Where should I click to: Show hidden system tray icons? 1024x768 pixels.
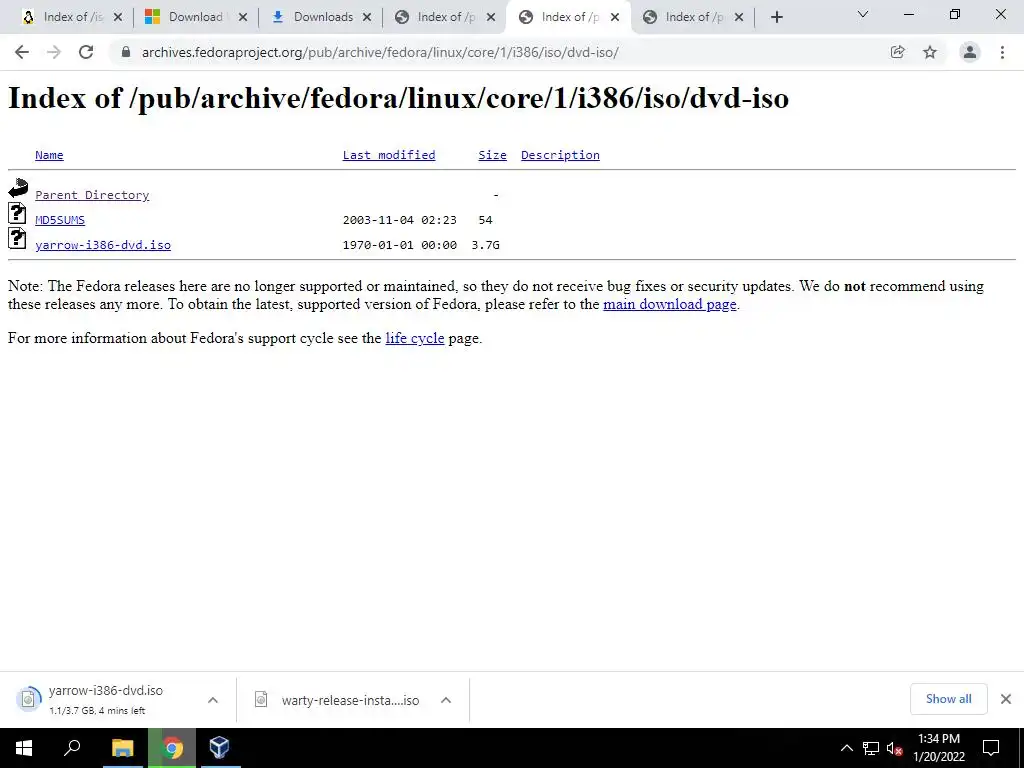(846, 748)
